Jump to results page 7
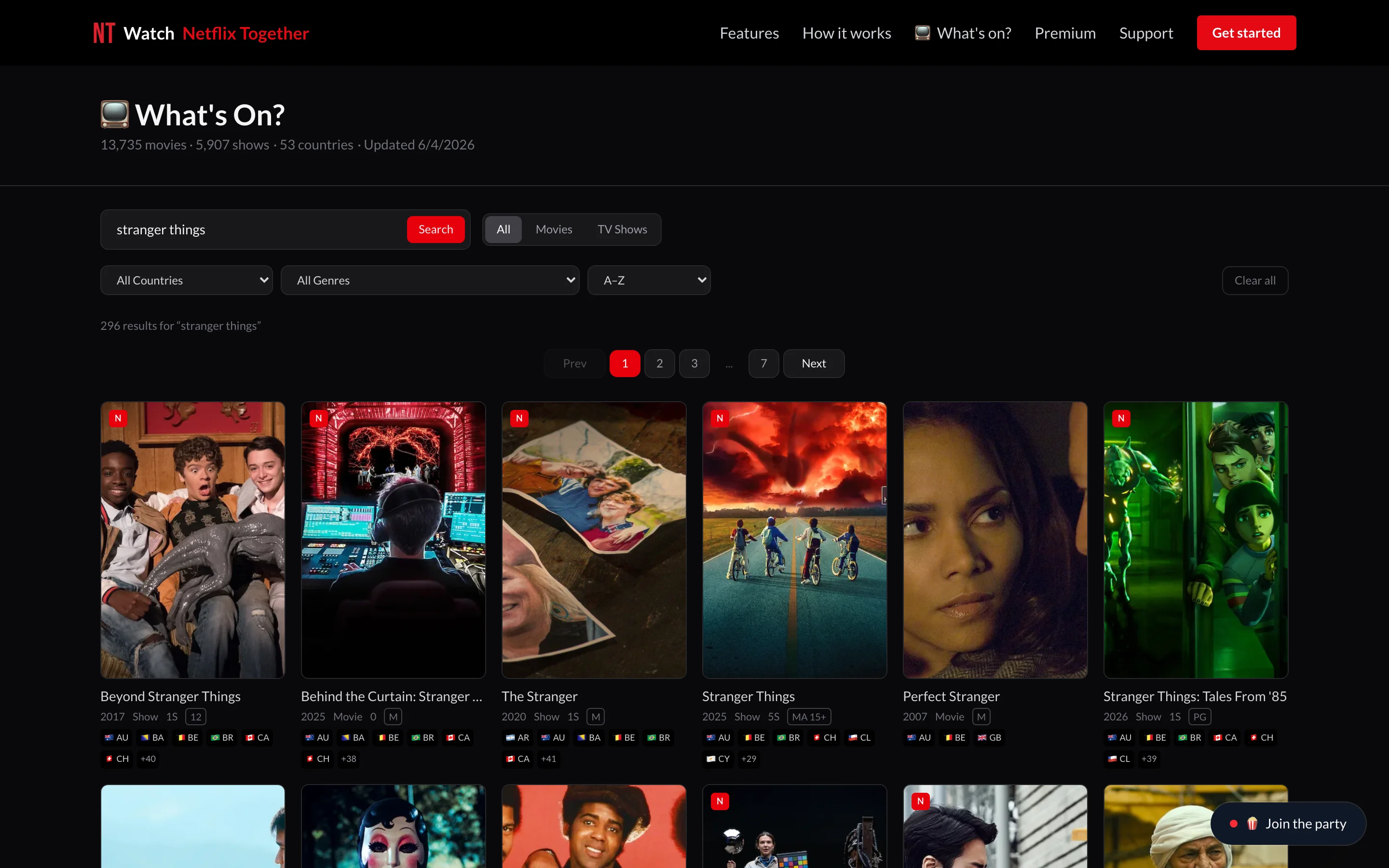 (x=764, y=364)
